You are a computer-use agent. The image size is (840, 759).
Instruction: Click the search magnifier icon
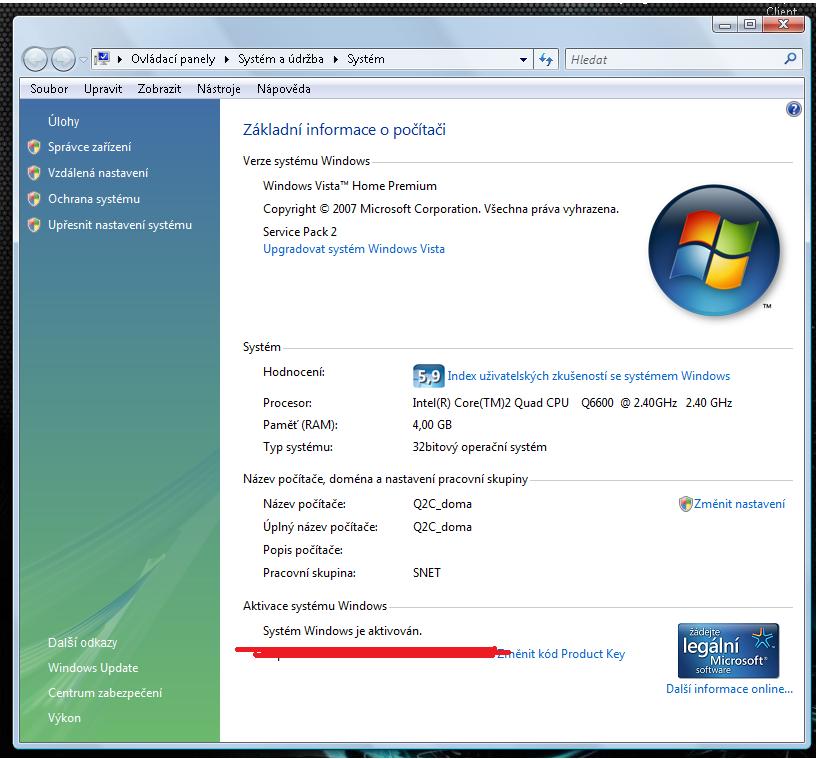tap(791, 59)
